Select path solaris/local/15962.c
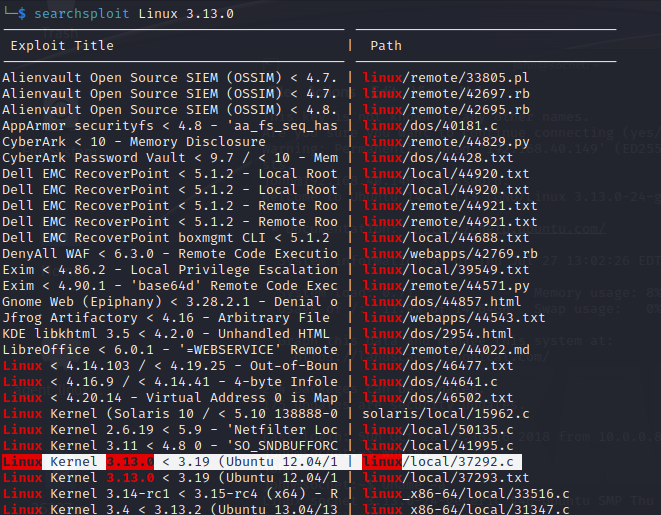The image size is (661, 515). pyautogui.click(x=446, y=414)
